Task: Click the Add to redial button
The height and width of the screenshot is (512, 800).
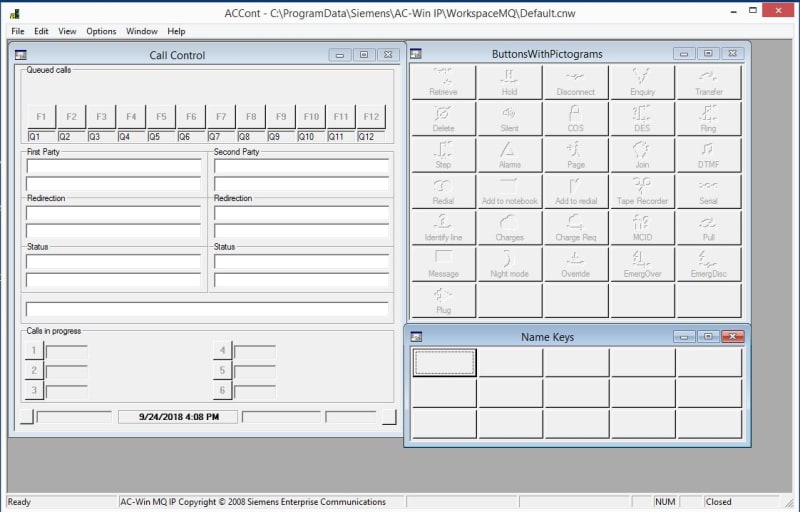Action: point(576,191)
